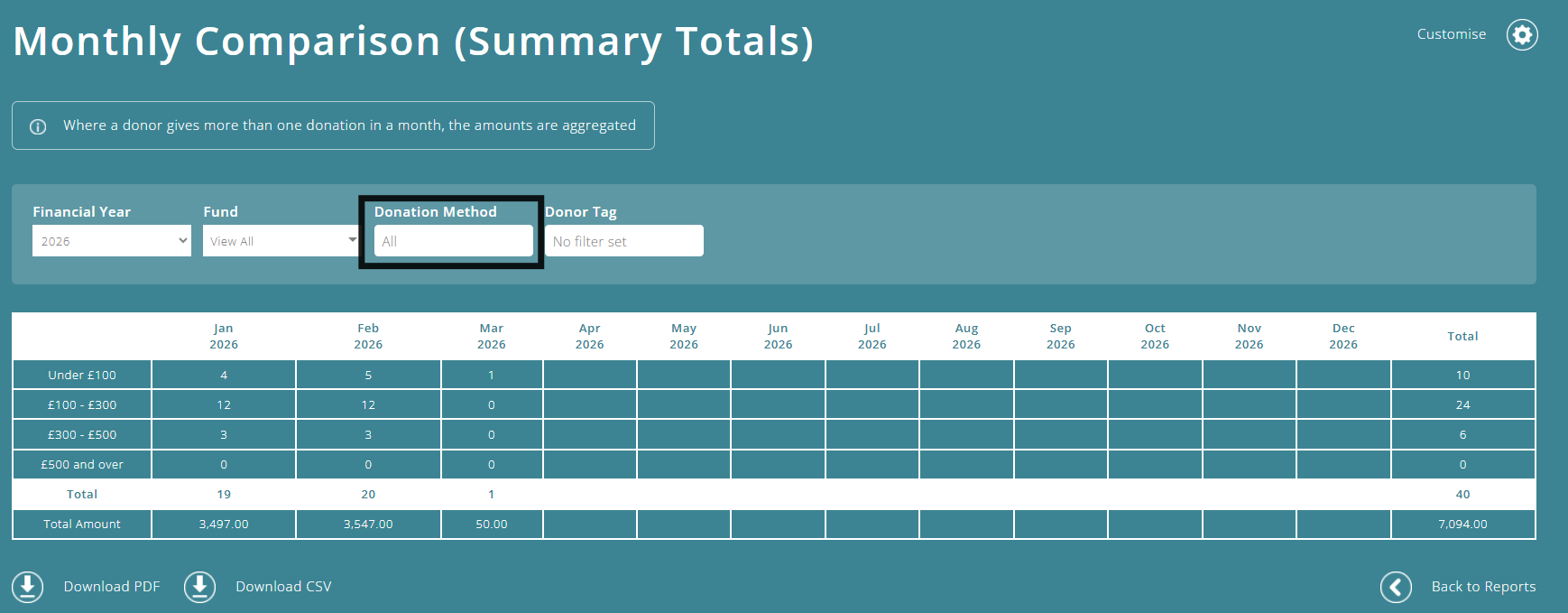Click the Download PDF arrow icon
The image size is (1568, 613).
27,587
